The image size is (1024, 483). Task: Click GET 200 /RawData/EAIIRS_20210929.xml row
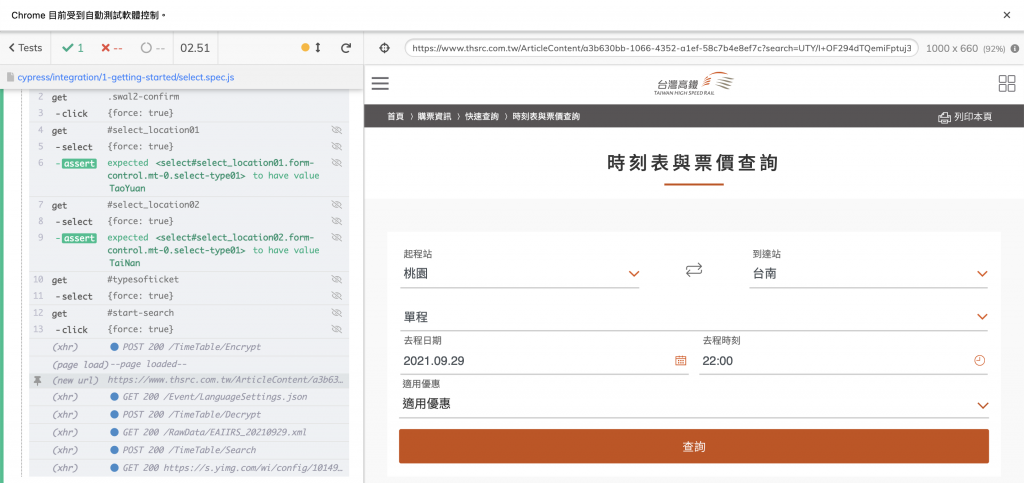point(189,432)
